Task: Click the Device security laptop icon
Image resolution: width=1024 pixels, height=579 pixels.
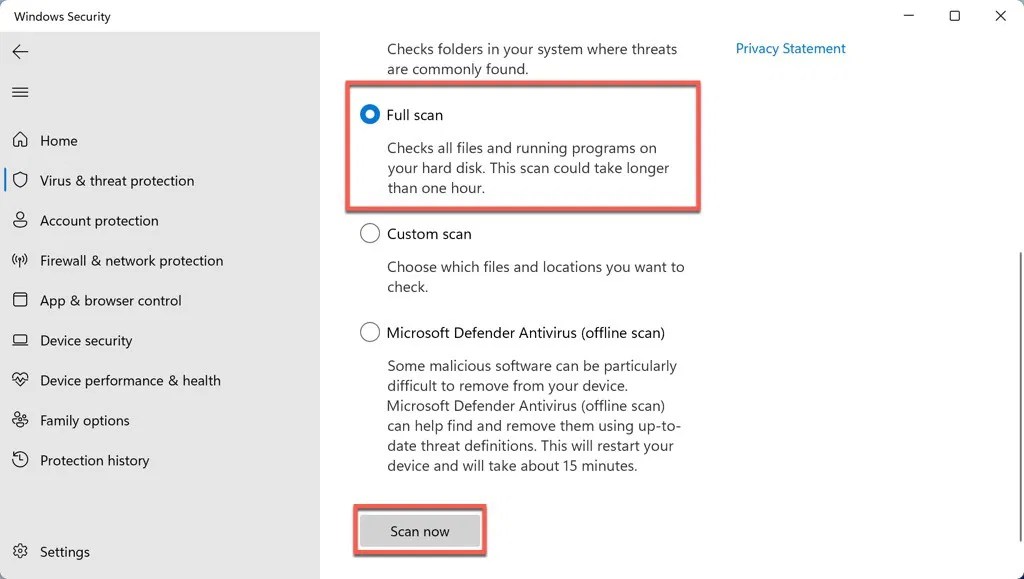Action: pyautogui.click(x=21, y=340)
